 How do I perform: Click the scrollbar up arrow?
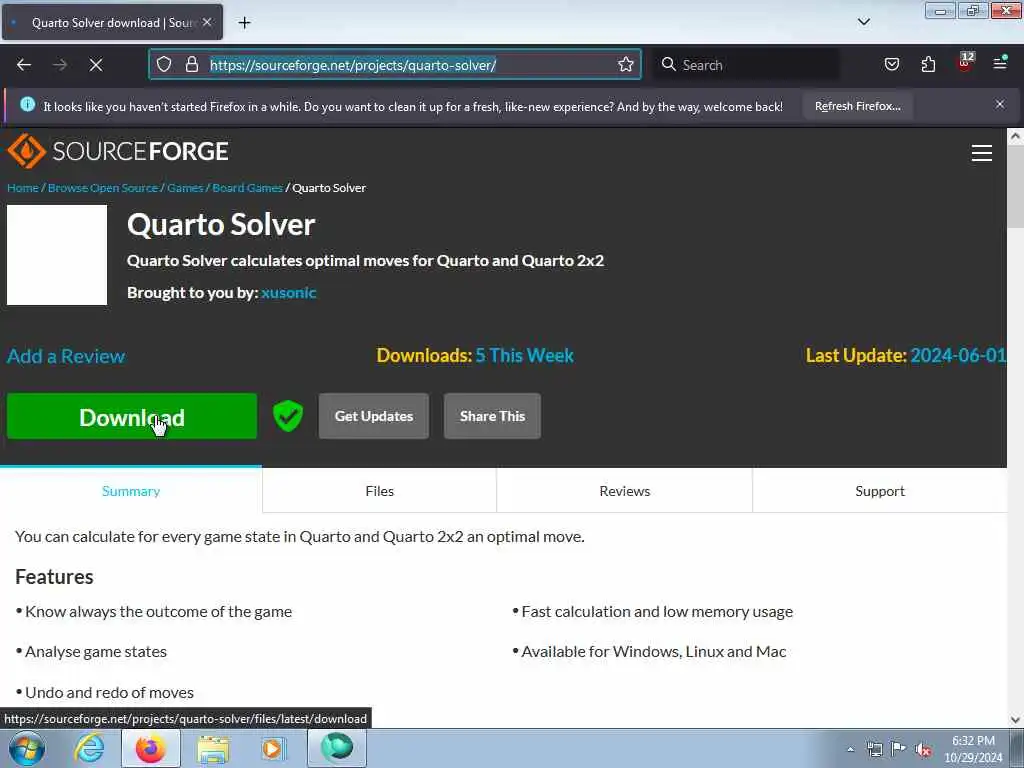pos(1015,136)
